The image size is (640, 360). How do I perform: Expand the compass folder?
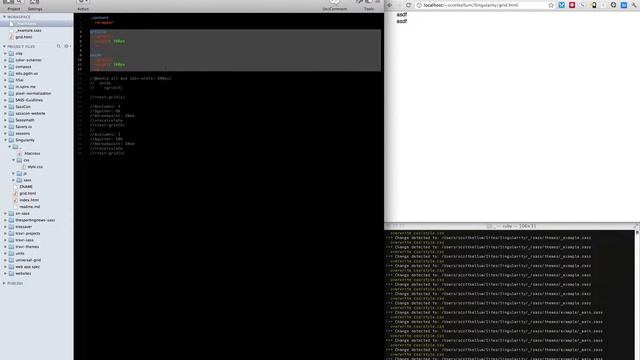pos(5,67)
